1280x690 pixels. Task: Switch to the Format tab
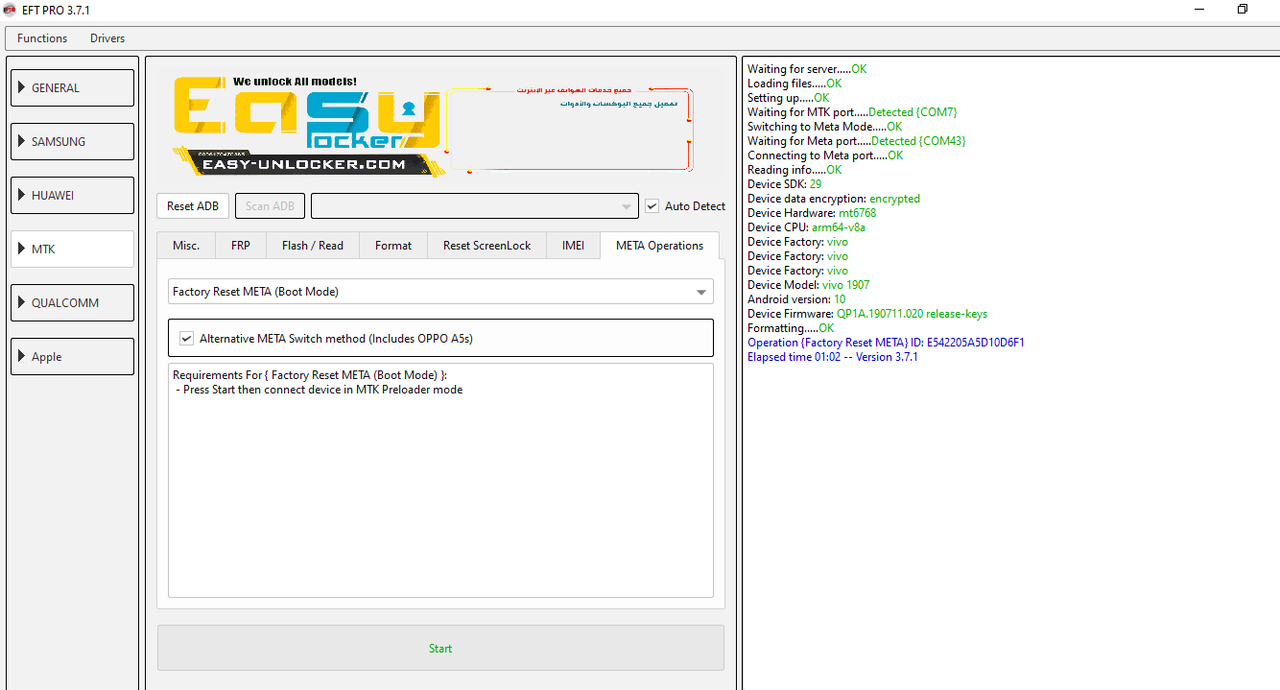coord(393,245)
